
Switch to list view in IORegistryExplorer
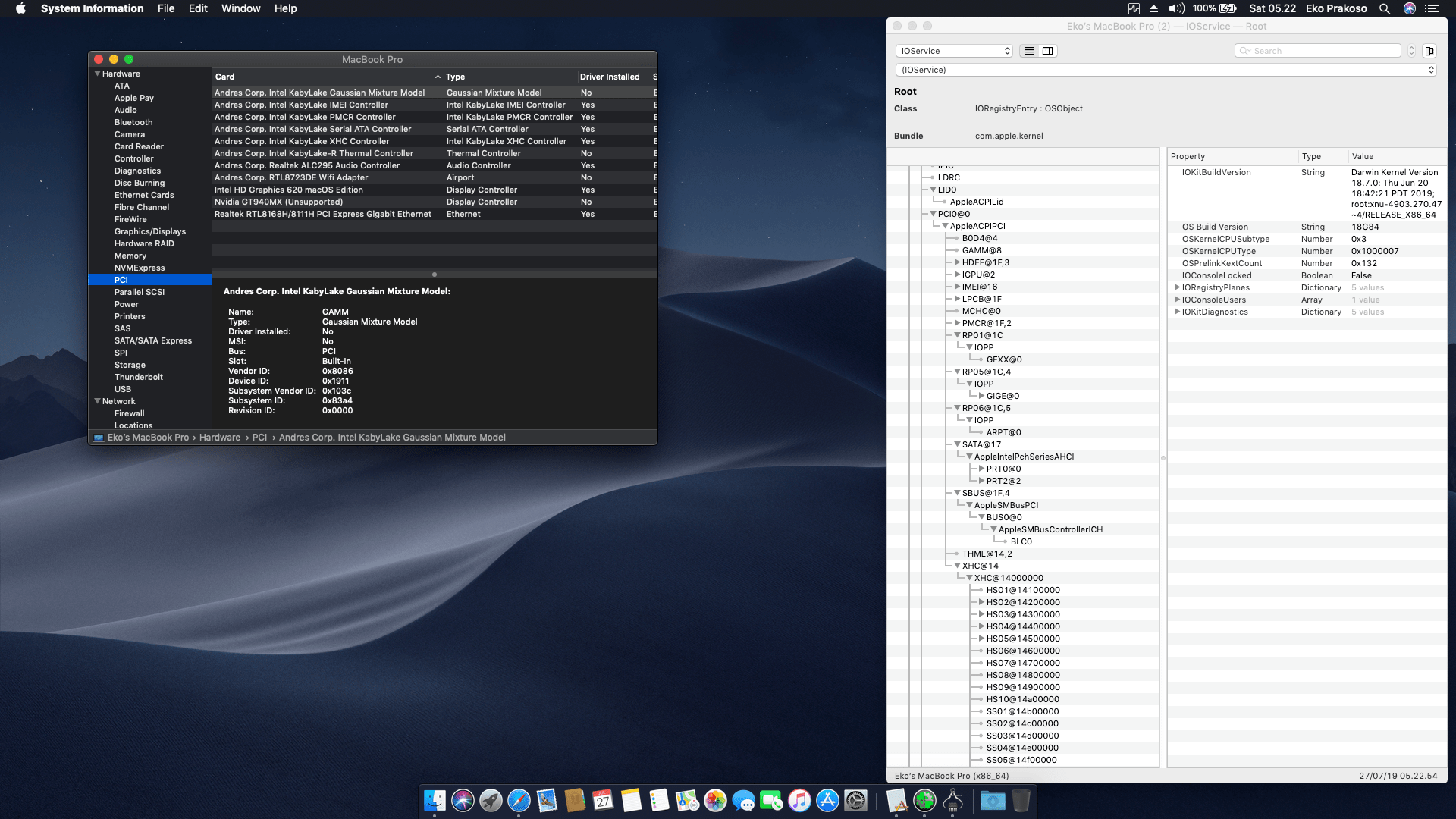(1029, 51)
